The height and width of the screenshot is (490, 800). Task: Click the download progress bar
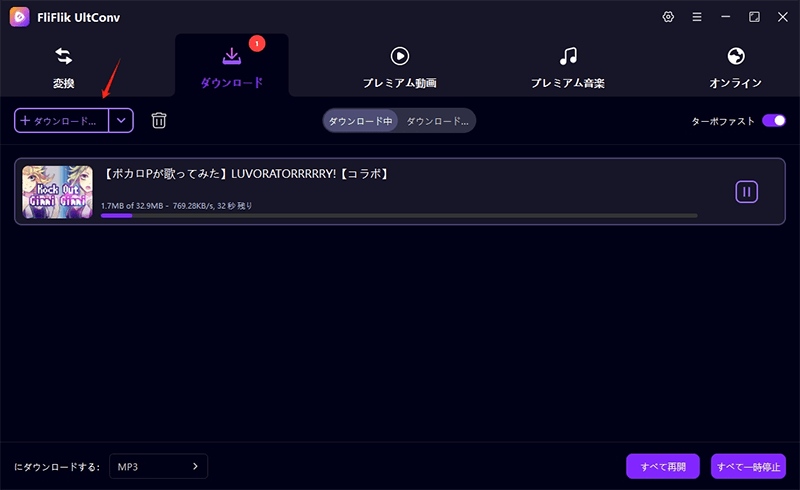tap(399, 215)
